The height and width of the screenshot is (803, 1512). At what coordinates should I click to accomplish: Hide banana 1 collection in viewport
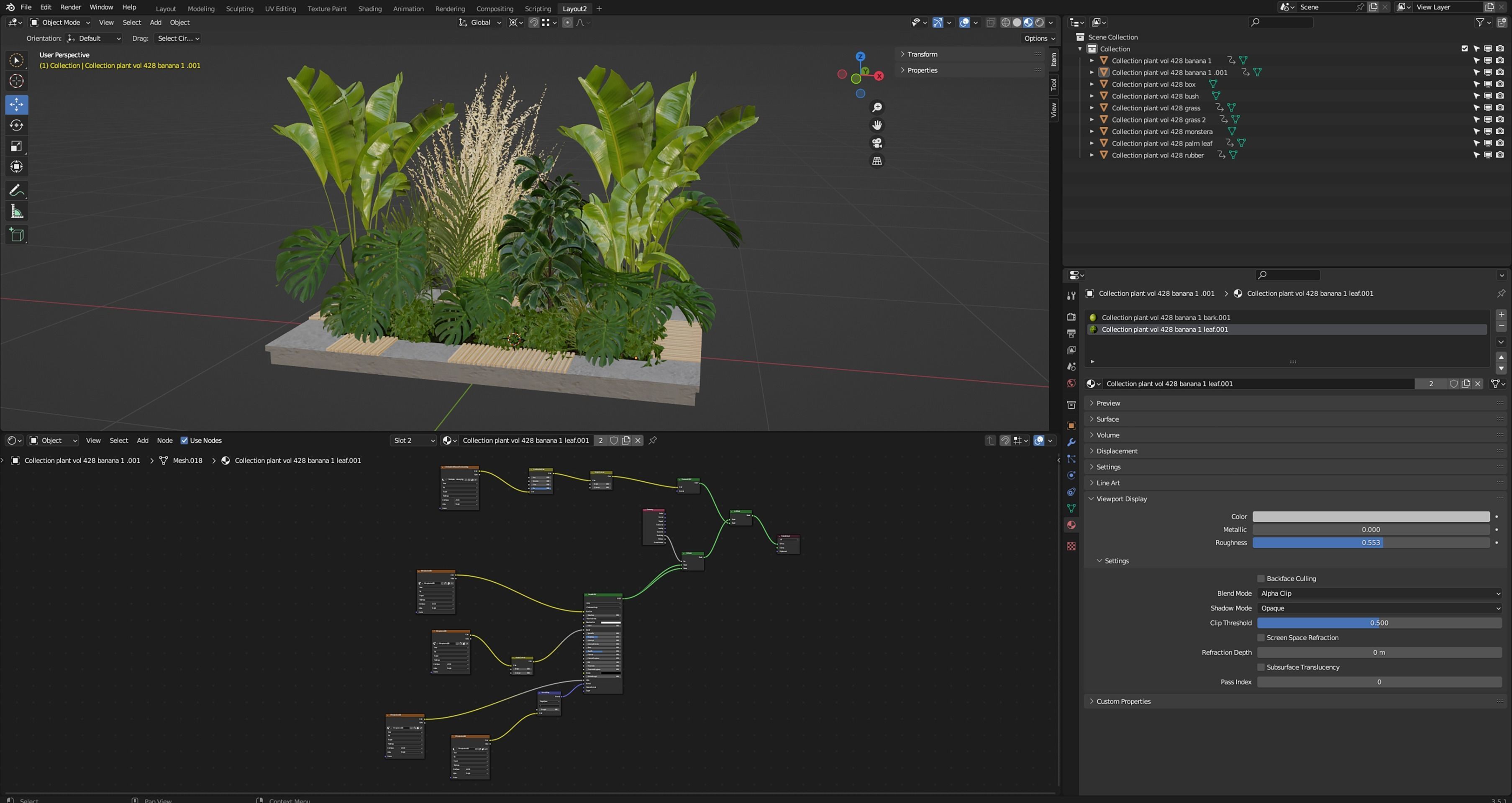pos(1488,60)
